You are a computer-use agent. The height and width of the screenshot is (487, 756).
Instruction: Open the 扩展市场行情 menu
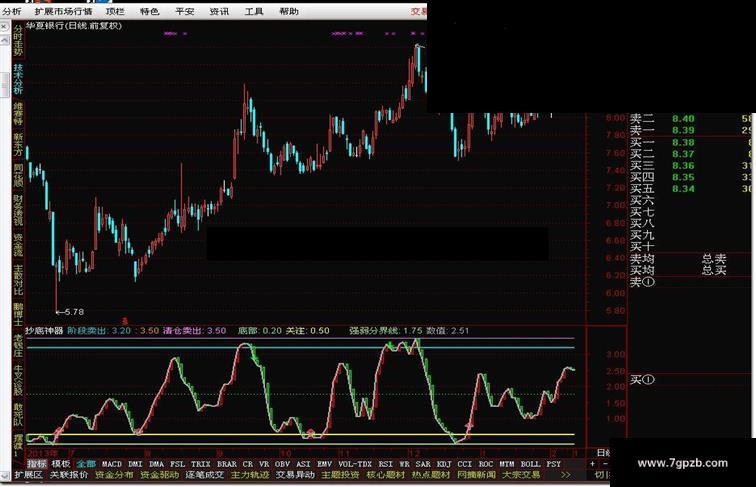[63, 11]
